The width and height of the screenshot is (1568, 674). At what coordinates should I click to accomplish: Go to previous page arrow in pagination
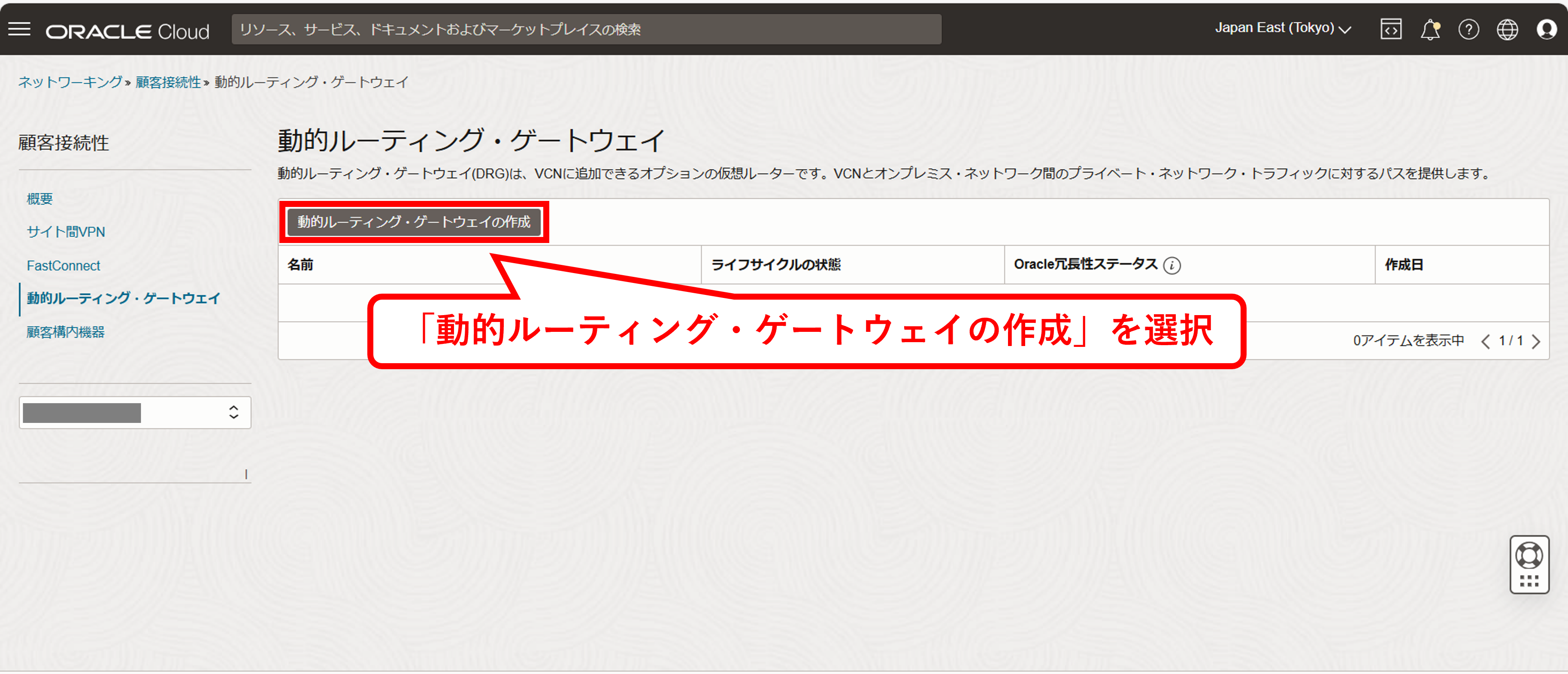1485,342
